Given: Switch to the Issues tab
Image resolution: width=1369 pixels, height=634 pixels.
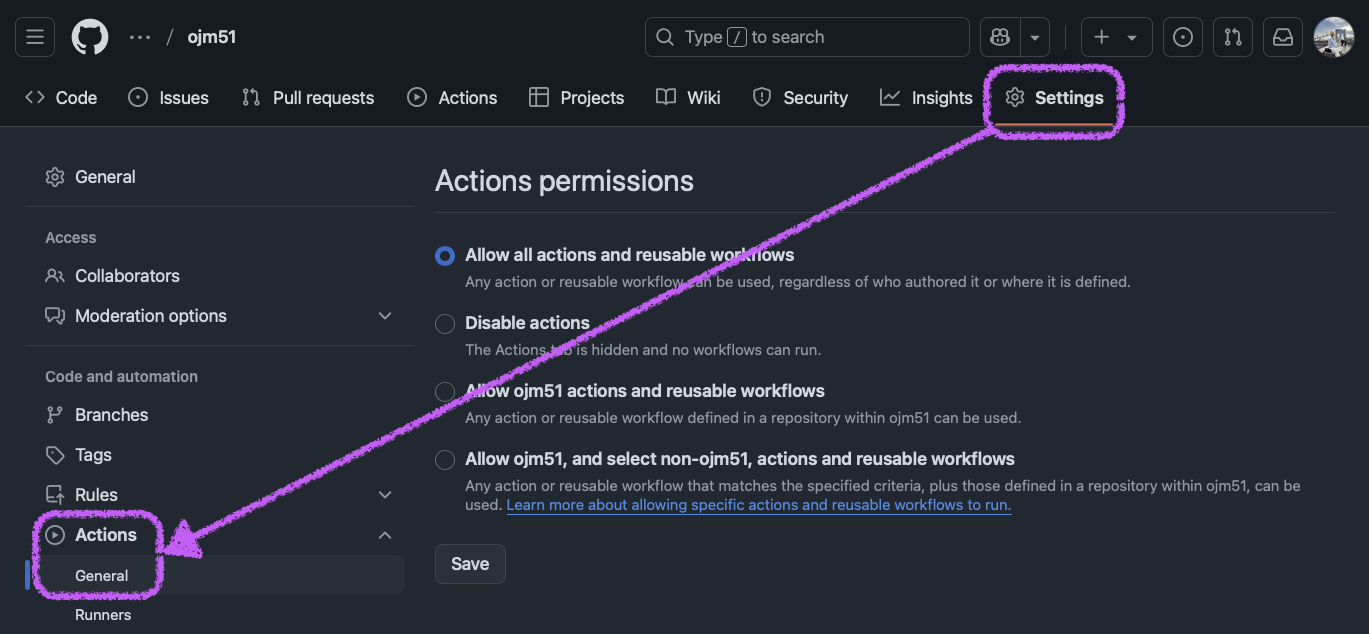Looking at the screenshot, I should [169, 97].
